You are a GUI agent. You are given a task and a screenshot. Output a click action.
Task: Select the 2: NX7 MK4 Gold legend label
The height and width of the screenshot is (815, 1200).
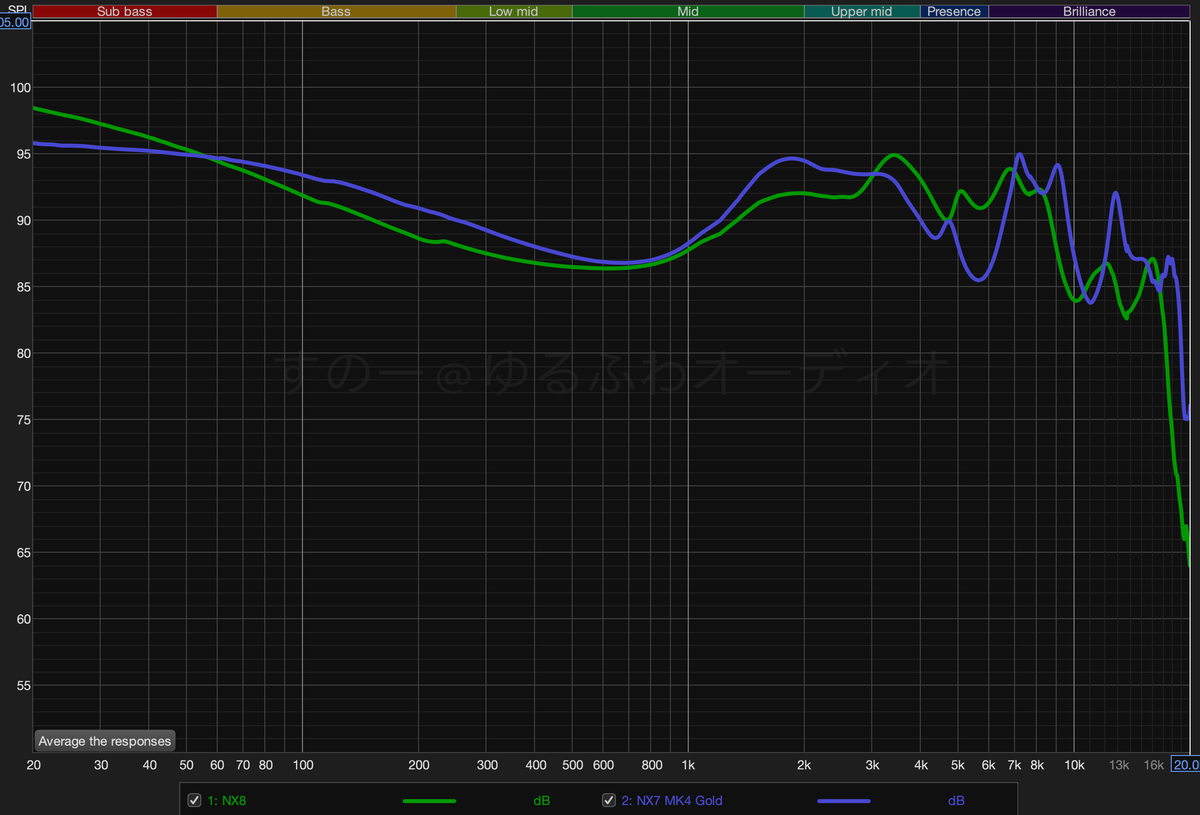point(672,801)
